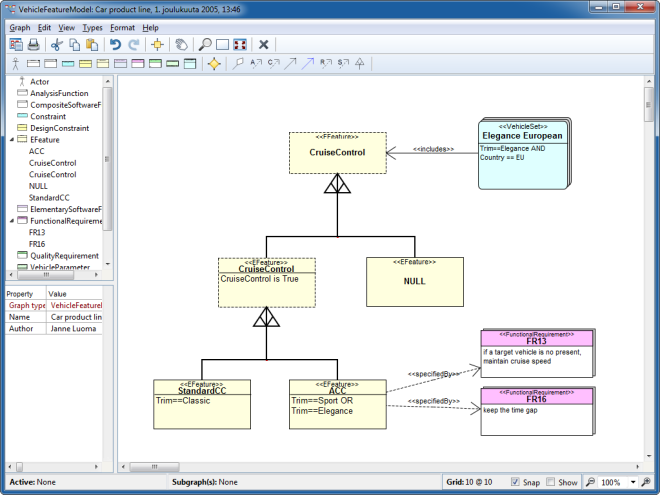
Task: Click the Delete X toolbar icon
Action: click(263, 45)
